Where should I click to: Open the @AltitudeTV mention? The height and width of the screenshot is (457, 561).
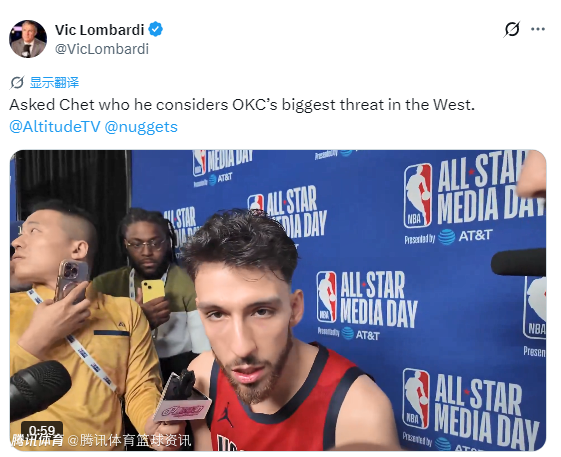(55, 127)
